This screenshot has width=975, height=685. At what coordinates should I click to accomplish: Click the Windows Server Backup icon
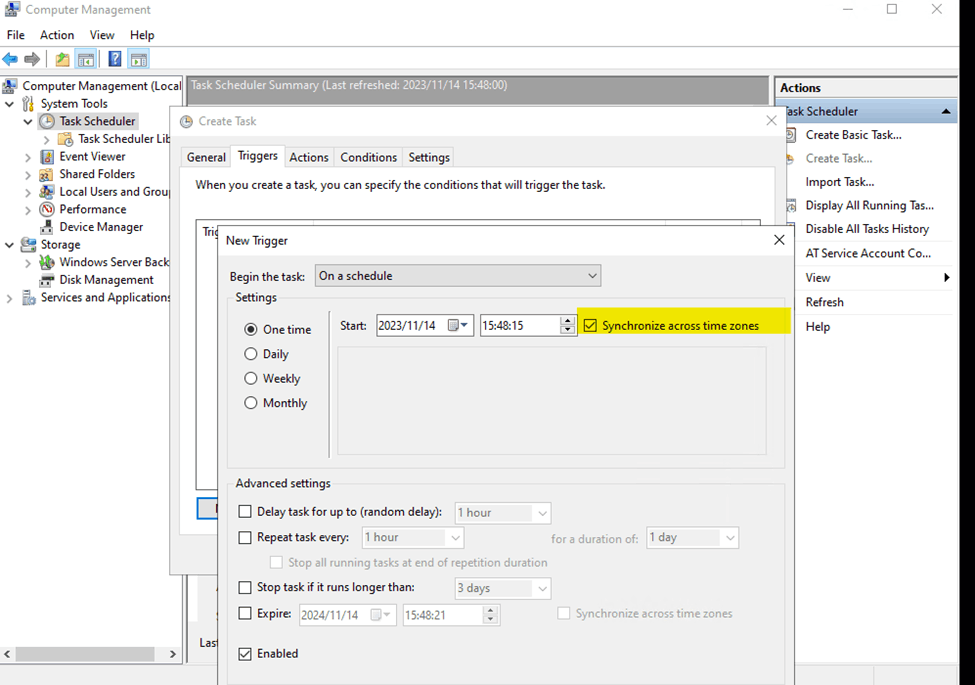coord(47,262)
